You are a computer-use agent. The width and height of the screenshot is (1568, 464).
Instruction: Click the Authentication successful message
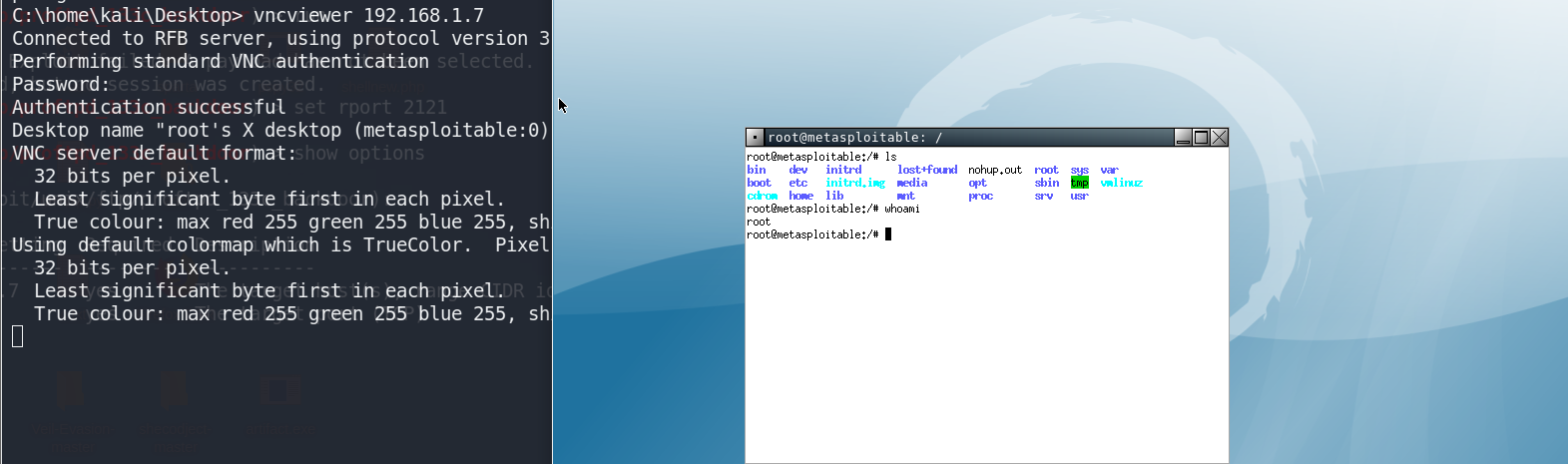(x=149, y=107)
